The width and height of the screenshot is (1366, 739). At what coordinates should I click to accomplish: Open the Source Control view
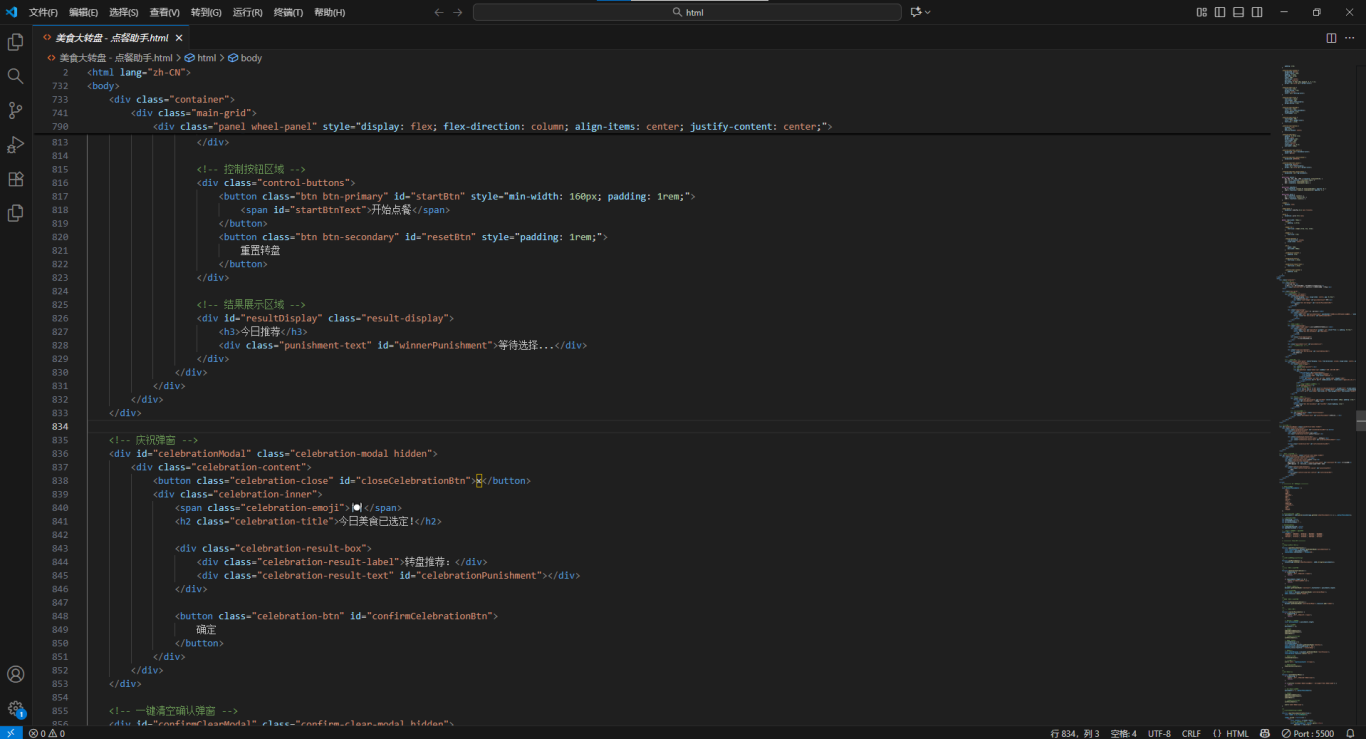(x=15, y=110)
